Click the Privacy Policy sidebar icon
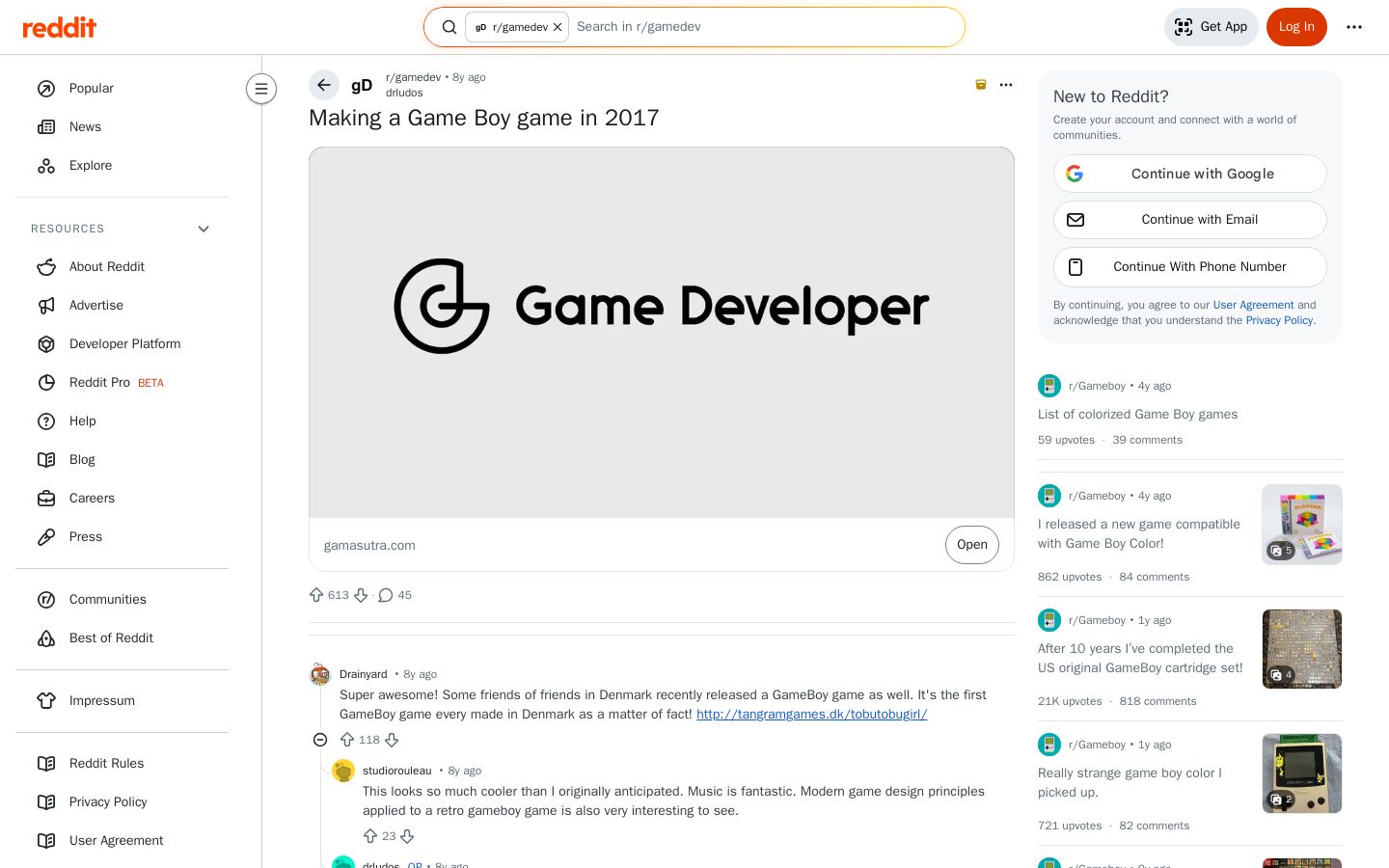This screenshot has width=1389, height=868. pyautogui.click(x=46, y=802)
